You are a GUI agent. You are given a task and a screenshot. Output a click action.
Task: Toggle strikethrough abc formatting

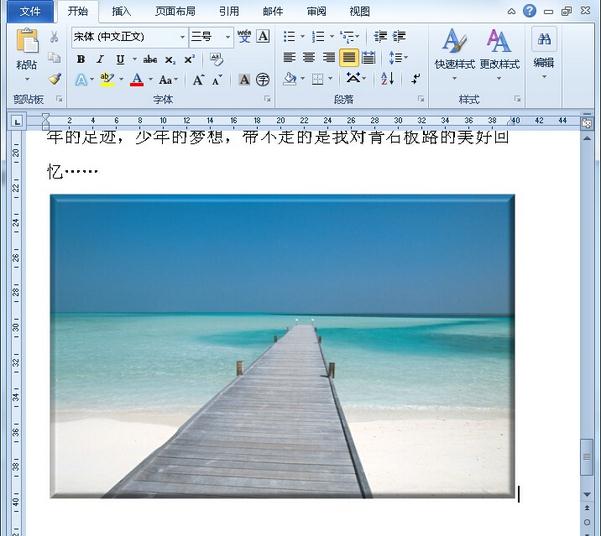pyautogui.click(x=150, y=59)
